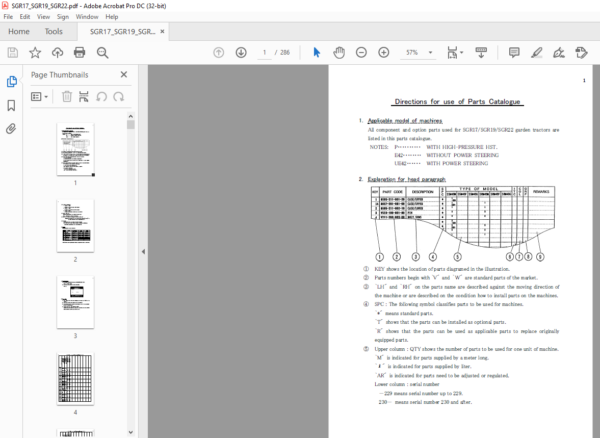Image resolution: width=600 pixels, height=438 pixels.
Task: Select the SGR17_SGR19_SGR... document tab
Action: click(122, 32)
